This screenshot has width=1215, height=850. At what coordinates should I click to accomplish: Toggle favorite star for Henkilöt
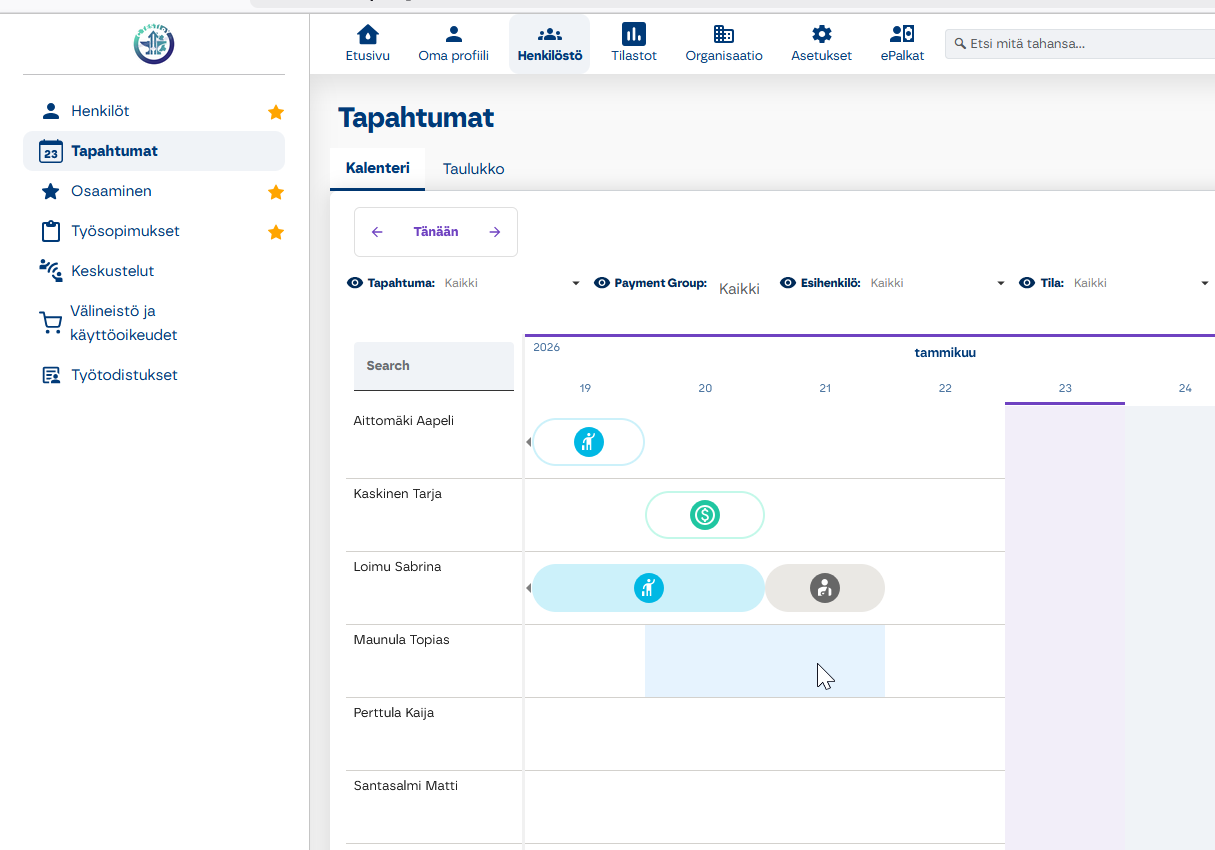point(276,112)
